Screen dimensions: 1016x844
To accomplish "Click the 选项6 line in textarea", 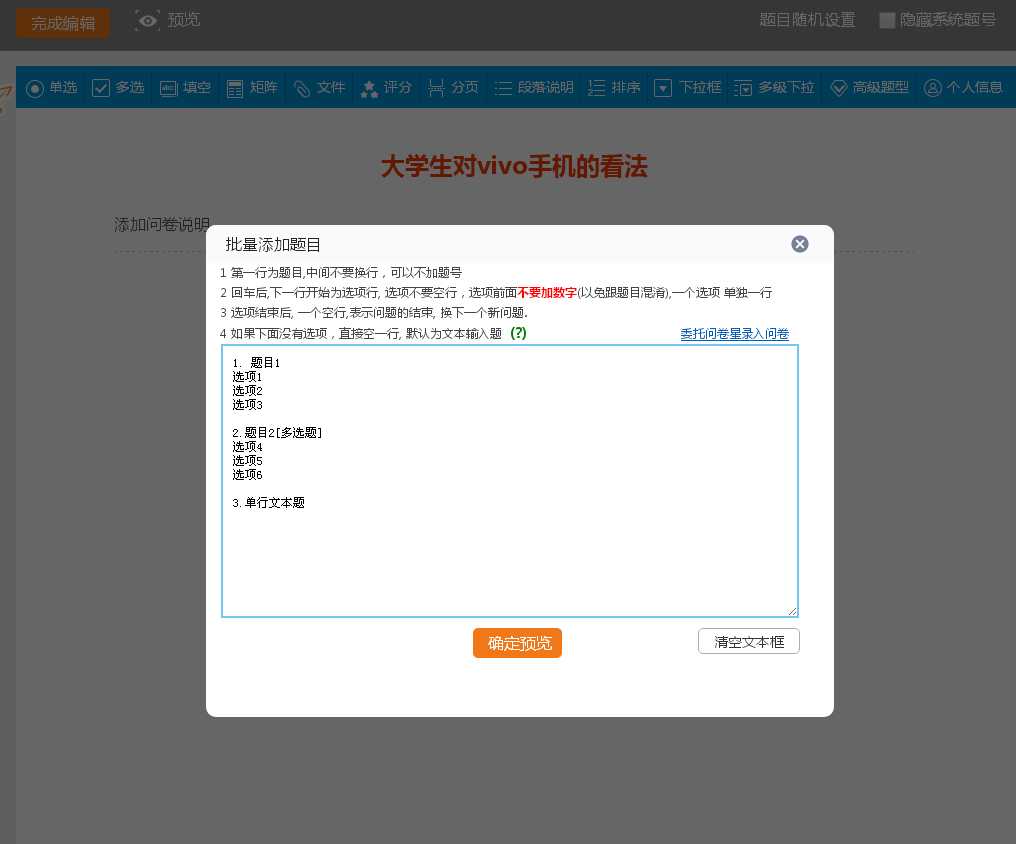I will coord(247,475).
